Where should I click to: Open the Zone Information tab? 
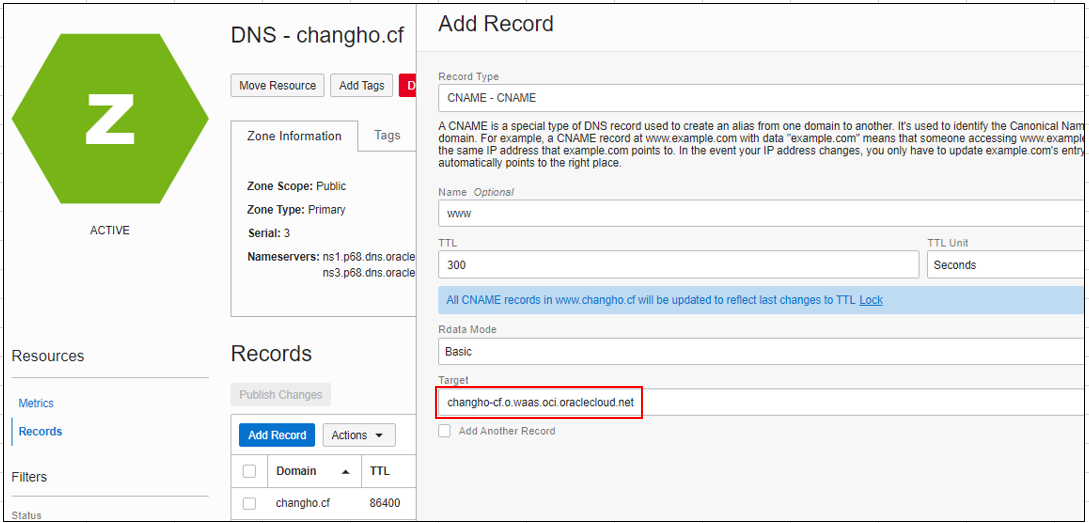(x=294, y=136)
